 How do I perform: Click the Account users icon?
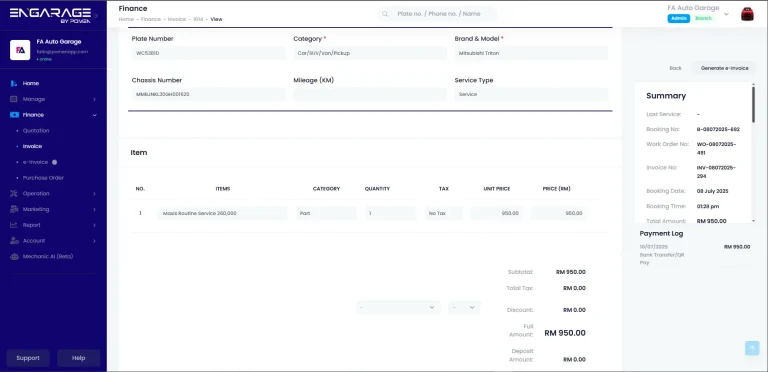14,241
